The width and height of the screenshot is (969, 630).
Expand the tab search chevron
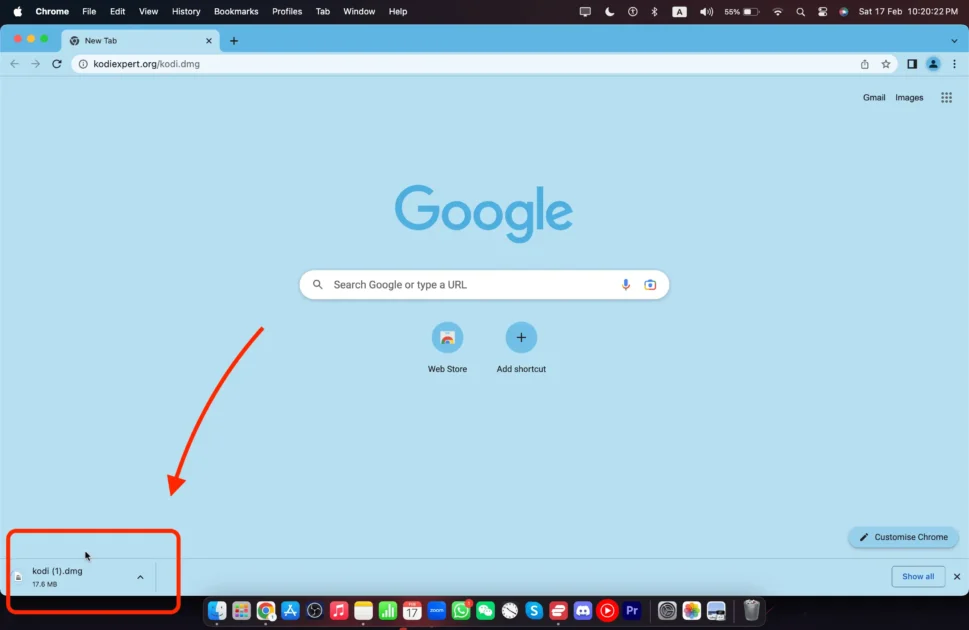pos(954,41)
